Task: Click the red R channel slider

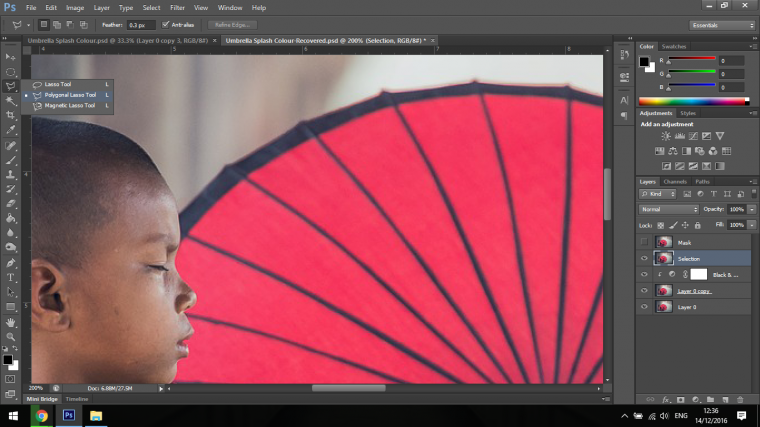Action: 692,60
